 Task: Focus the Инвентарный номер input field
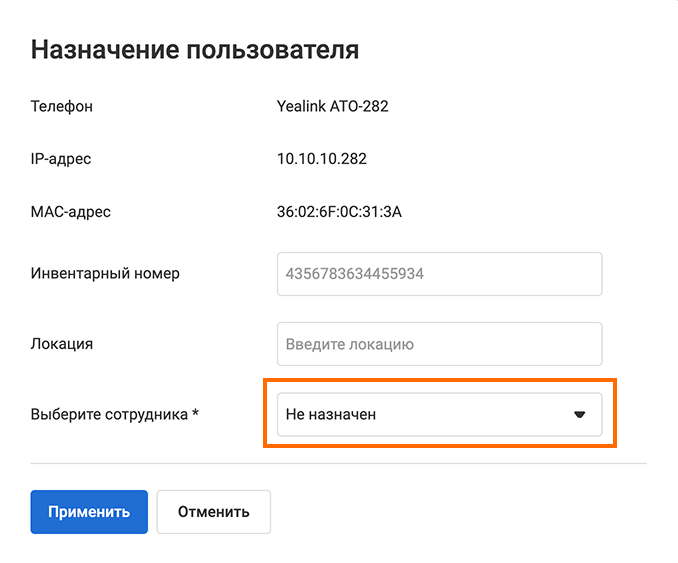439,273
